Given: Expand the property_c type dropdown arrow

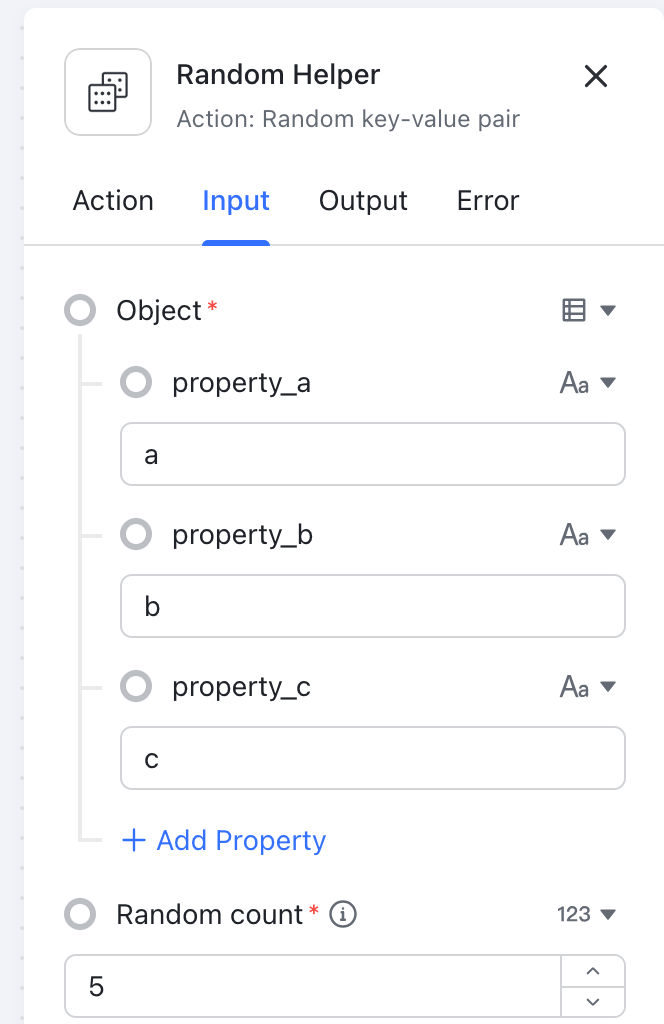Looking at the screenshot, I should [x=608, y=687].
